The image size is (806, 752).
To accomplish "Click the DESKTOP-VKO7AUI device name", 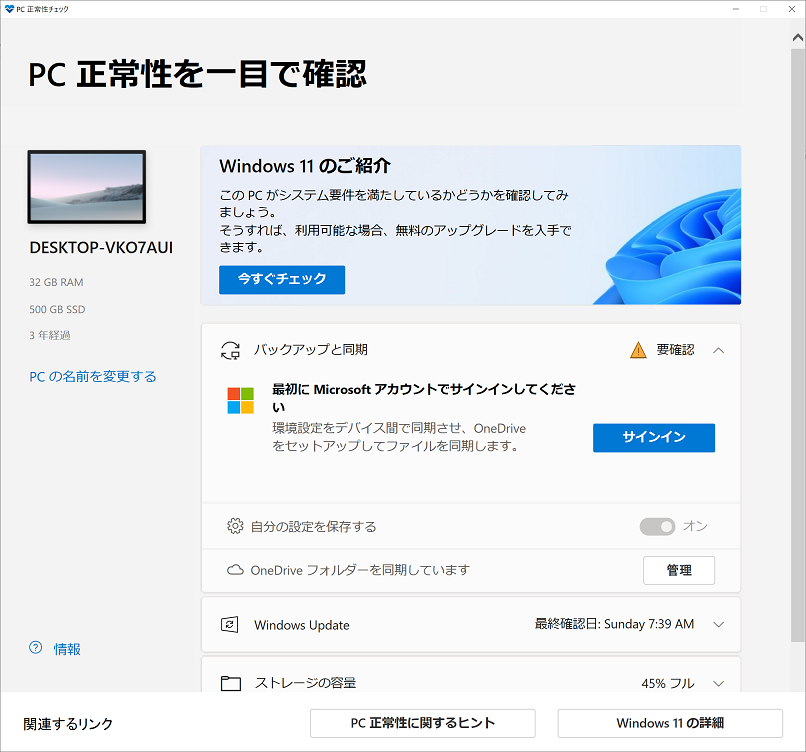I will (101, 248).
